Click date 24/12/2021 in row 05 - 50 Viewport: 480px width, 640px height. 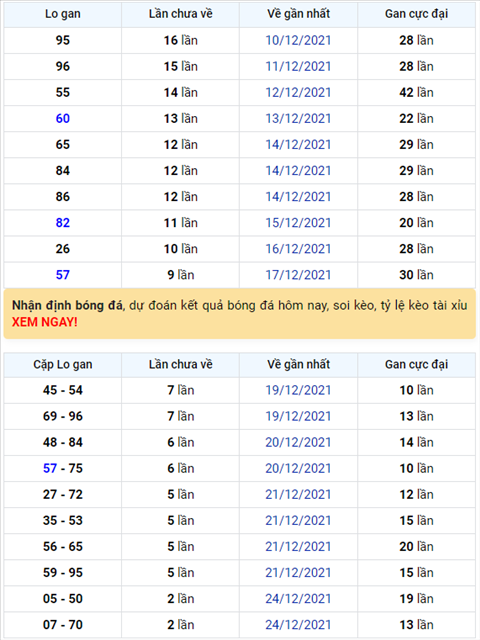click(298, 599)
